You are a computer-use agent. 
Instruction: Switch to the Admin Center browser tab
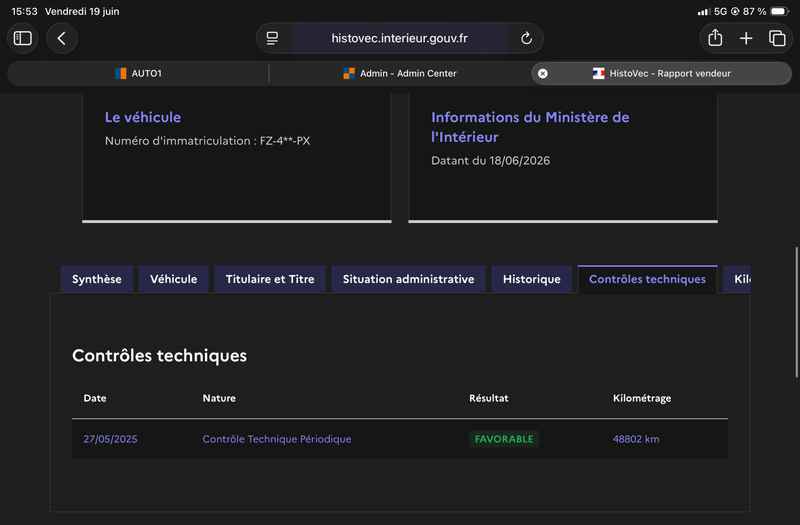(400, 73)
